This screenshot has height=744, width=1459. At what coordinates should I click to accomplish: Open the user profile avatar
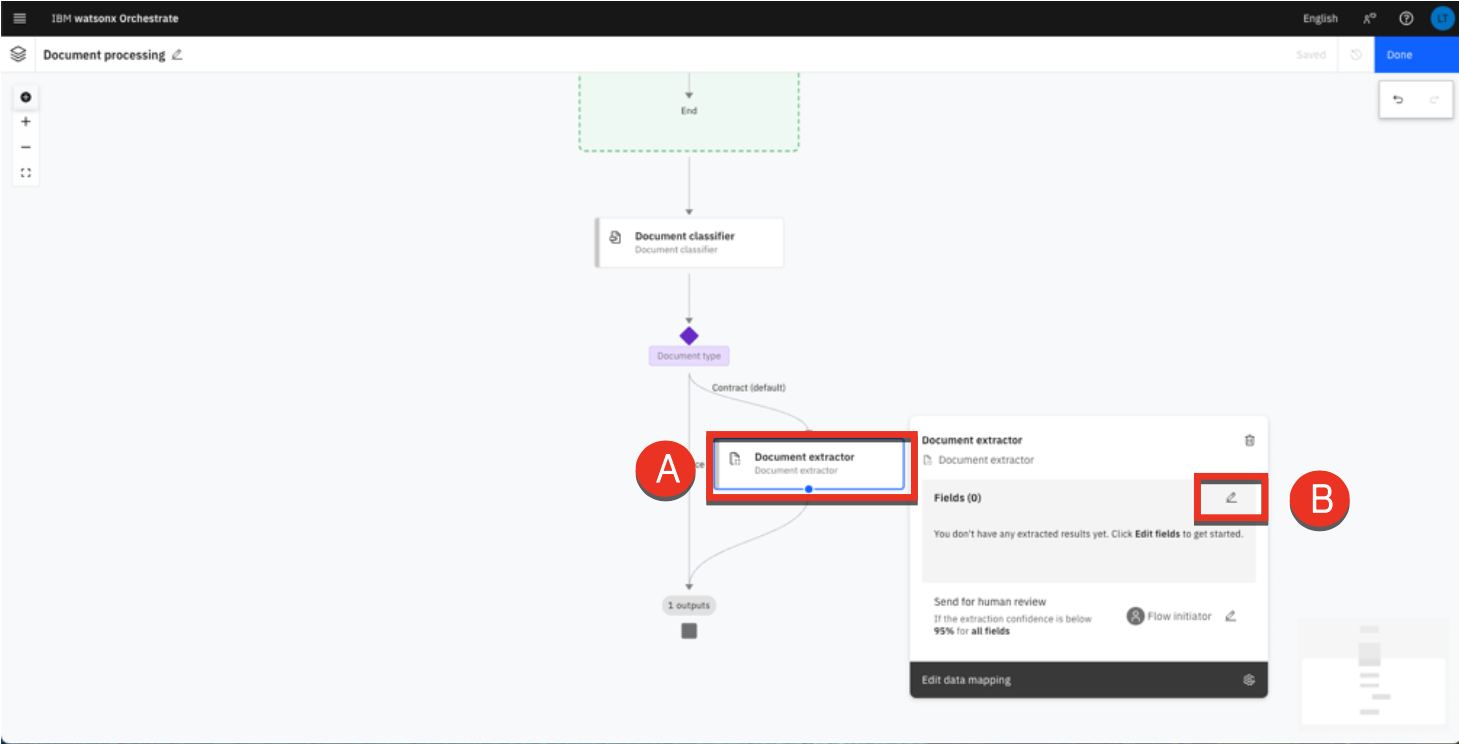coord(1441,18)
